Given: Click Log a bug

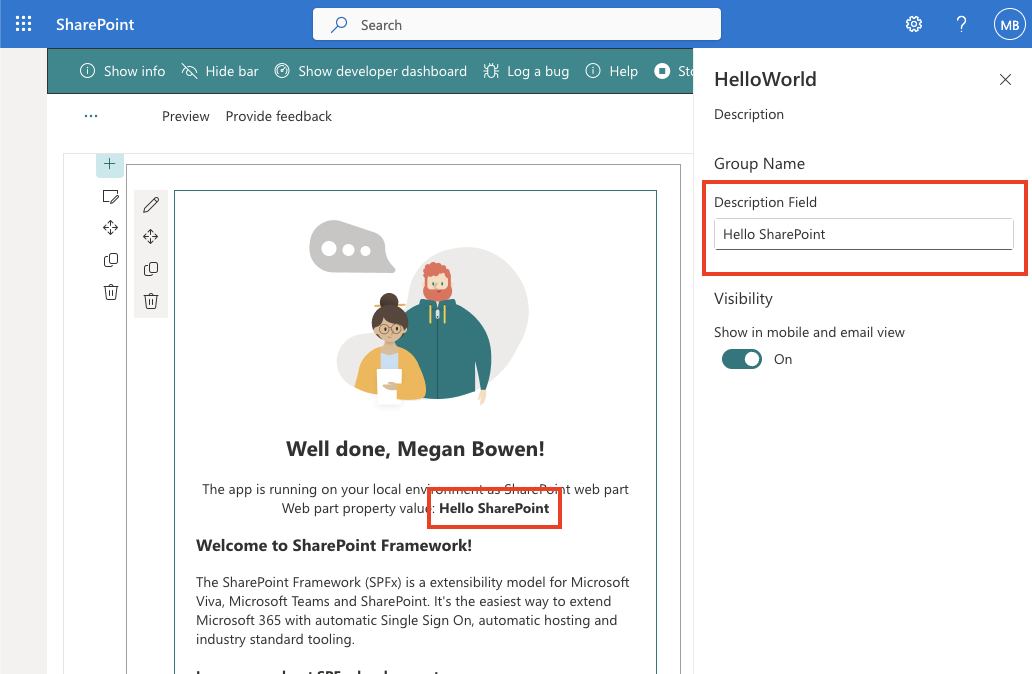Looking at the screenshot, I should [x=526, y=71].
